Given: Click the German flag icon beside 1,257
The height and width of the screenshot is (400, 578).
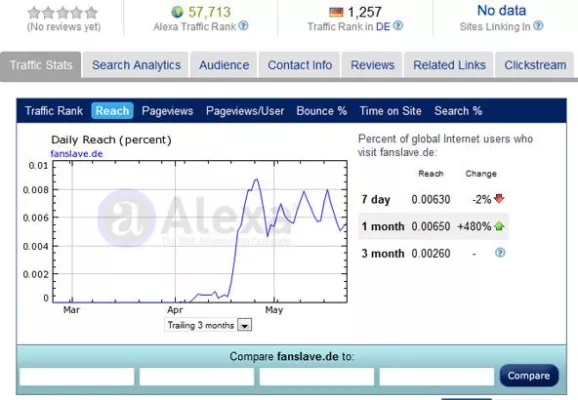Looking at the screenshot, I should [x=336, y=13].
